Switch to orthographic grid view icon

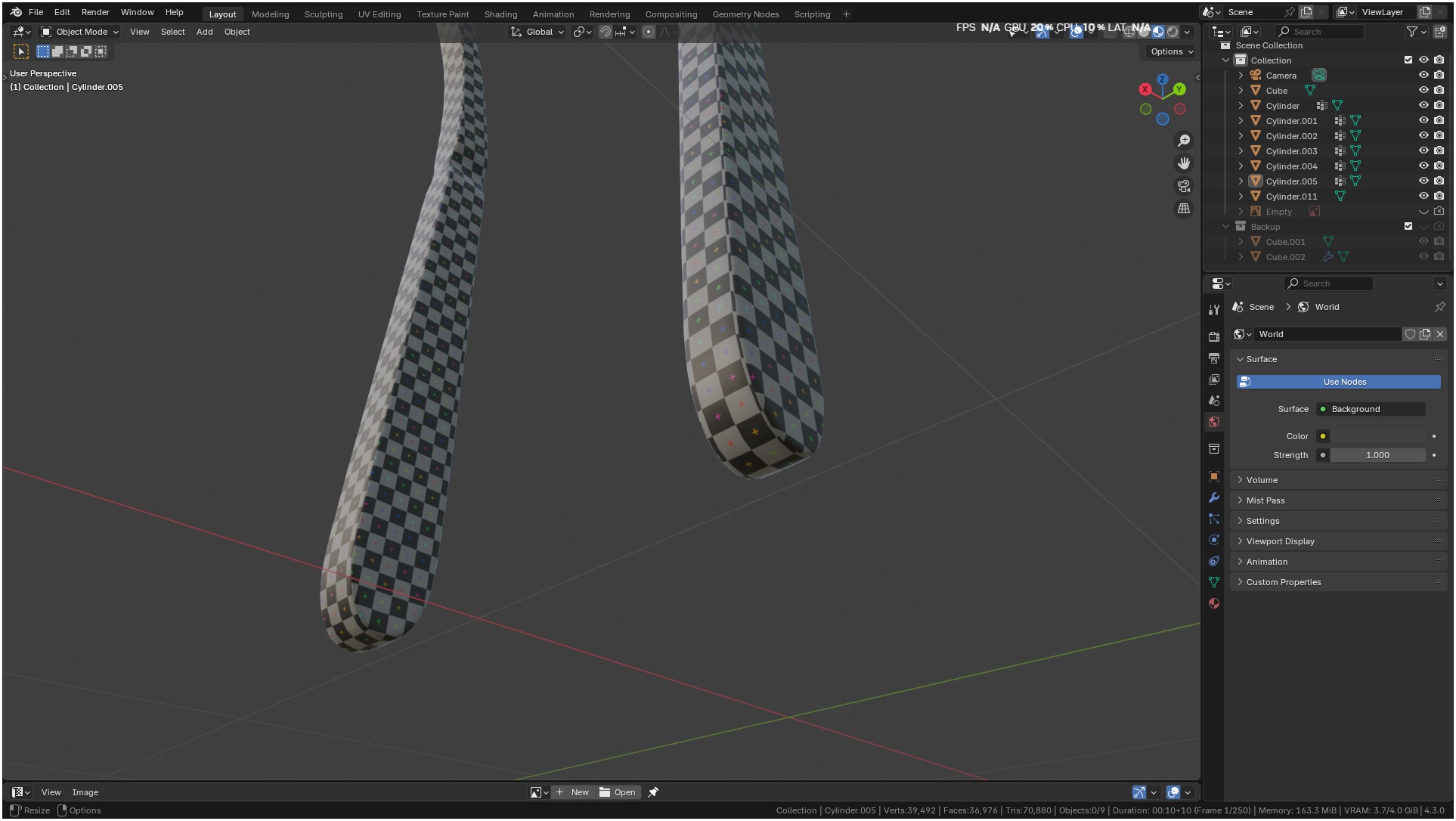[1184, 209]
